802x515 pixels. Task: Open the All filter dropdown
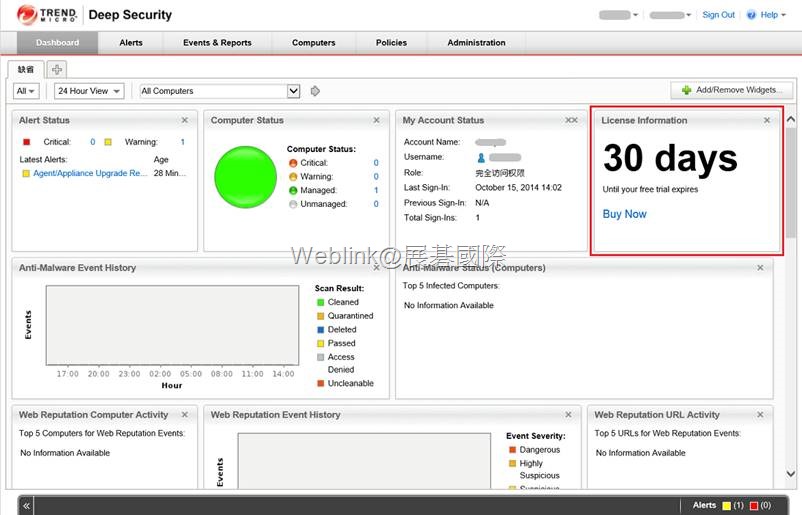pos(26,91)
